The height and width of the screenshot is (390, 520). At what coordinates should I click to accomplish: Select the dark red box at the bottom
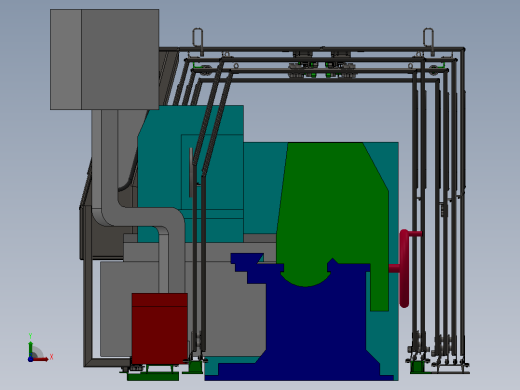tap(160, 329)
